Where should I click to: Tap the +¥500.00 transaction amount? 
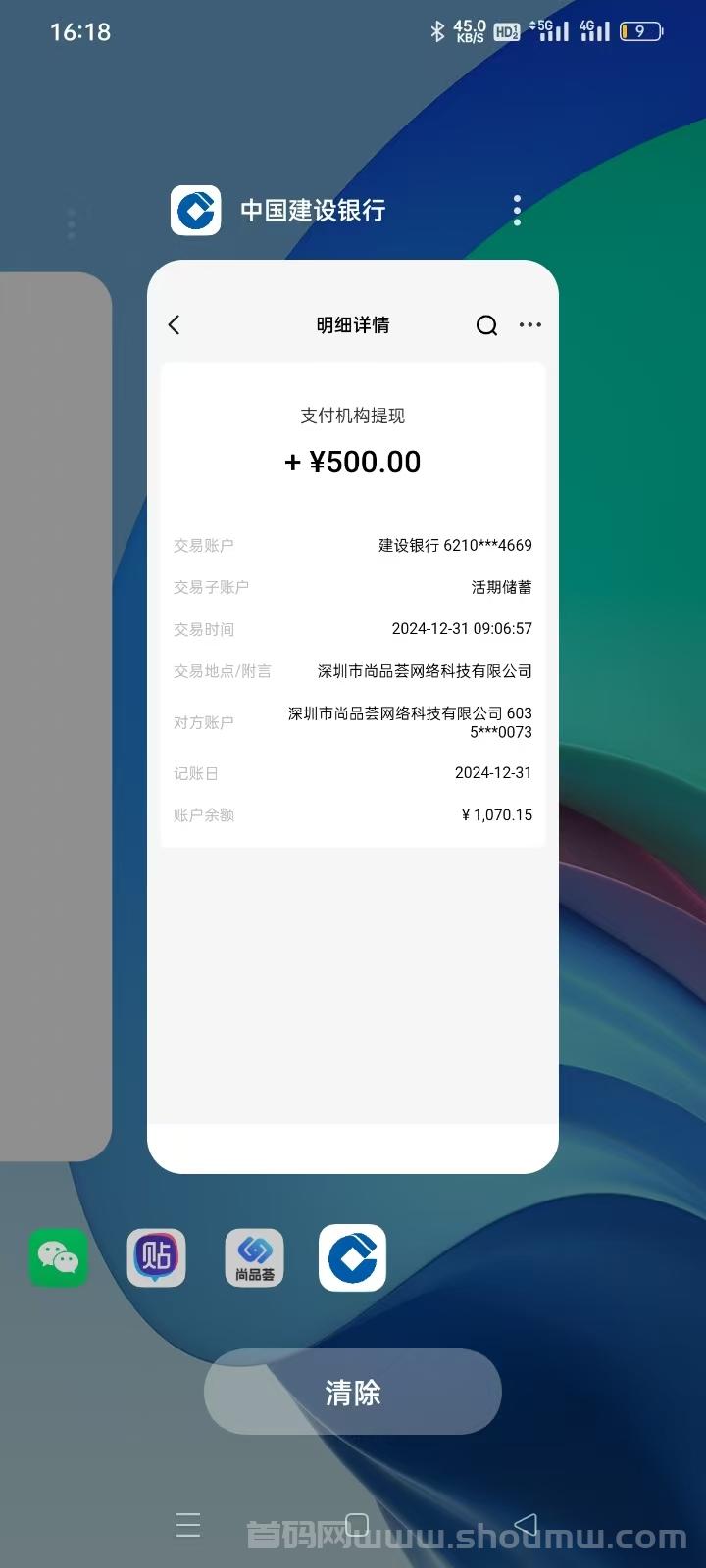pos(353,462)
